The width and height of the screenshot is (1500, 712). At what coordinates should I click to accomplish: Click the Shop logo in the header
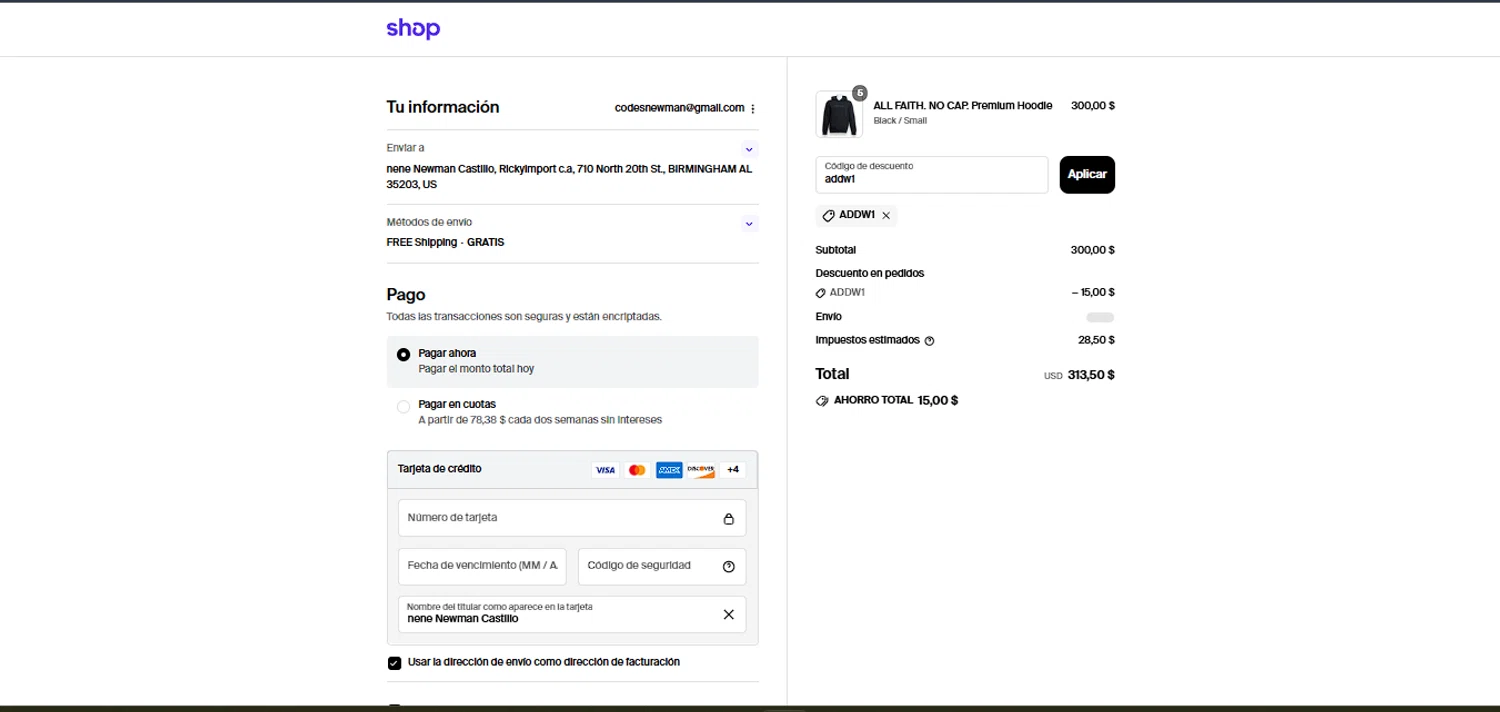click(413, 29)
